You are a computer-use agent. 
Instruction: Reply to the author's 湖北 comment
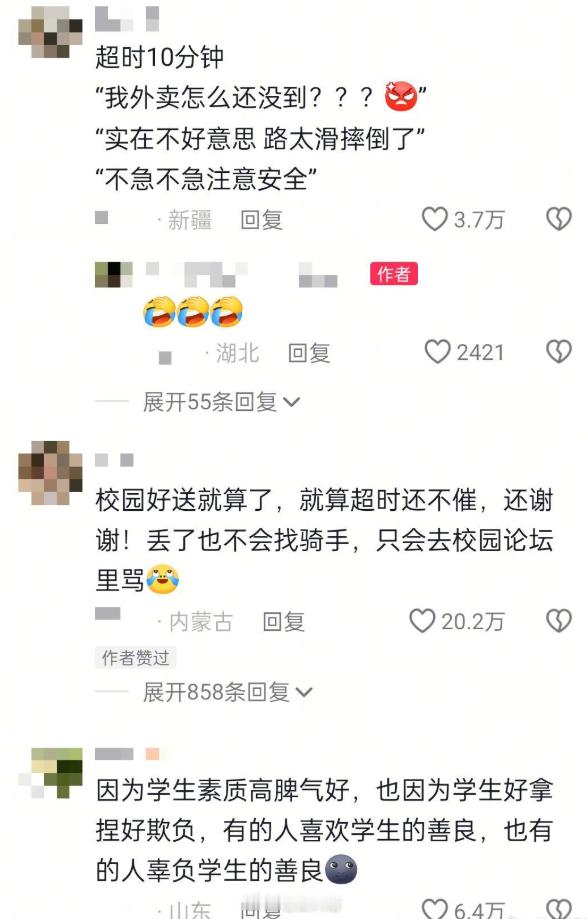(309, 353)
